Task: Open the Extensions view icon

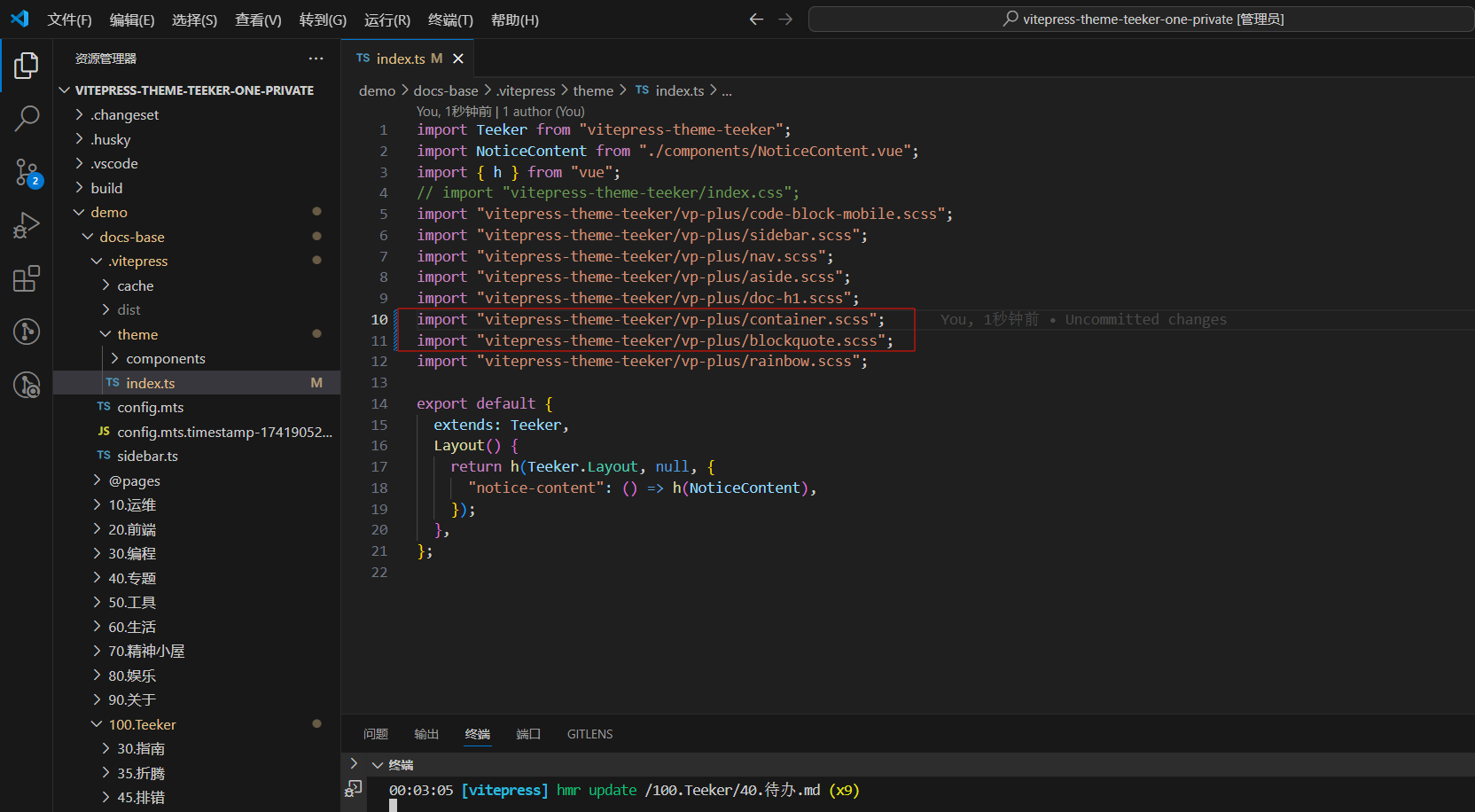Action: click(27, 278)
